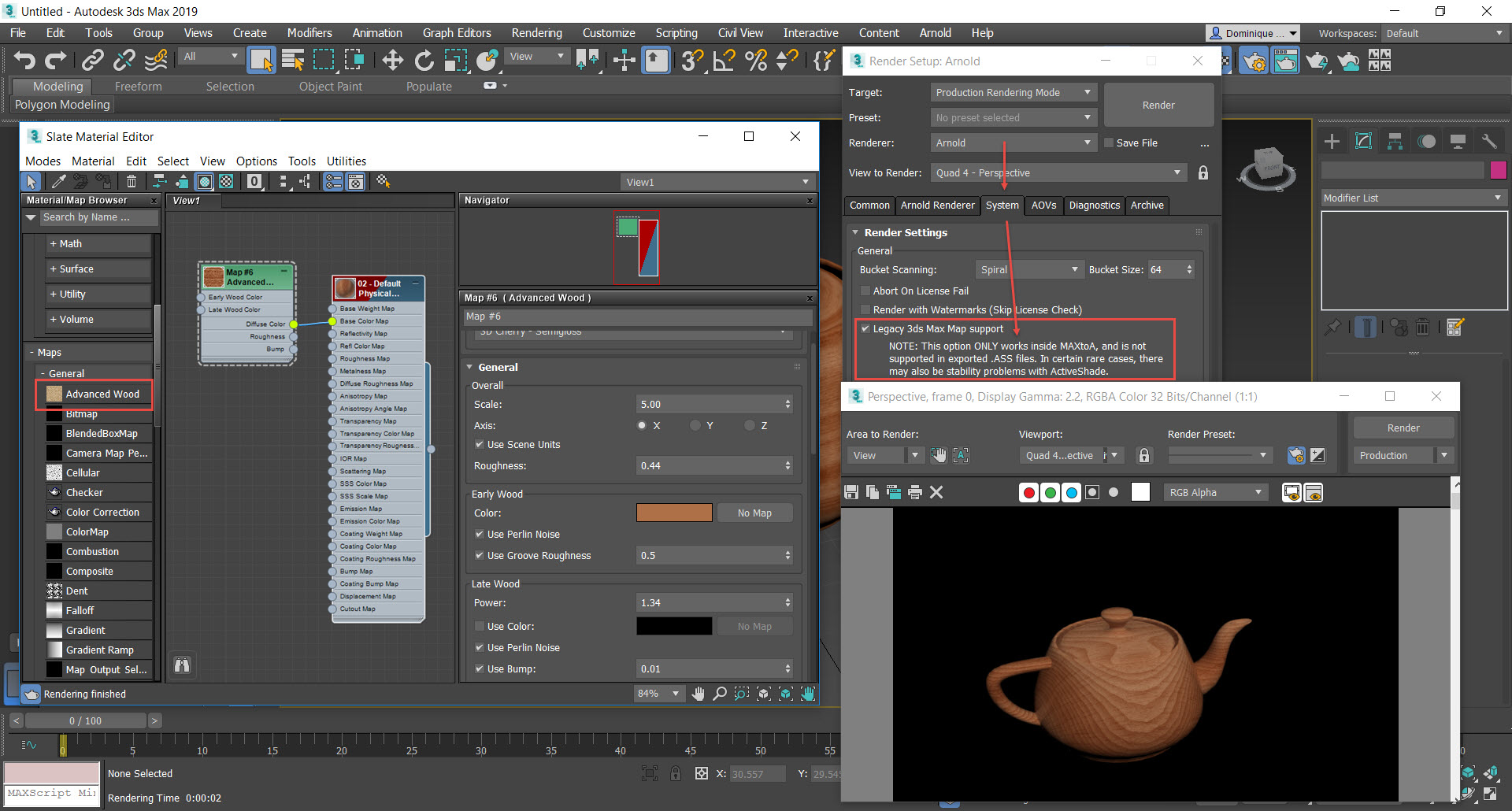Click the Late Wood black color swatch
The image size is (1512, 811).
pyautogui.click(x=674, y=627)
